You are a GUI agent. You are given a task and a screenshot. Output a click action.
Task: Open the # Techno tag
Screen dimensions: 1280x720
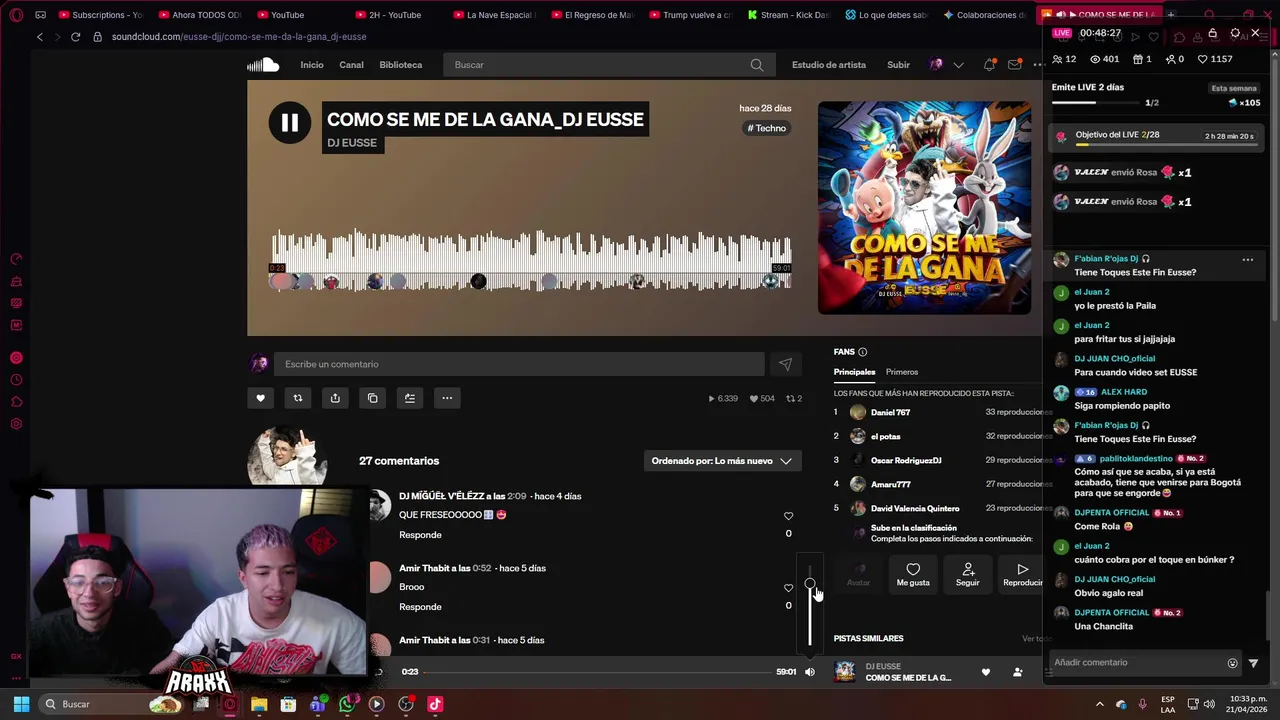(767, 128)
